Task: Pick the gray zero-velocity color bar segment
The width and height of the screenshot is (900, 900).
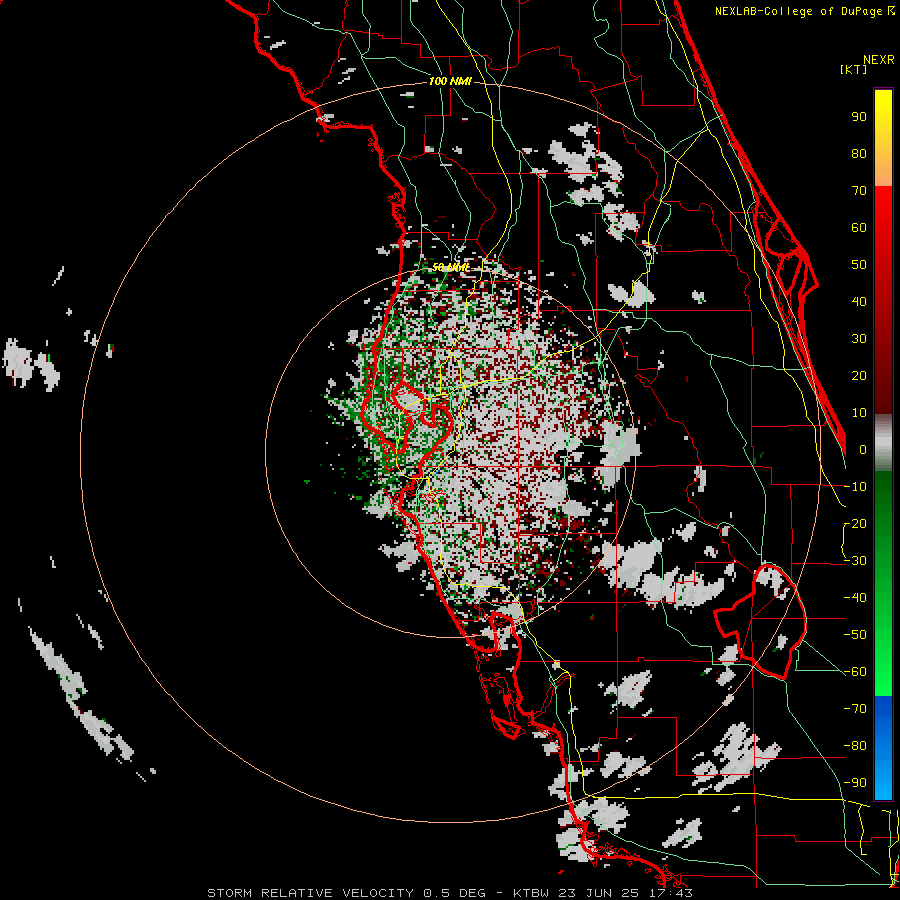Action: tap(883, 442)
